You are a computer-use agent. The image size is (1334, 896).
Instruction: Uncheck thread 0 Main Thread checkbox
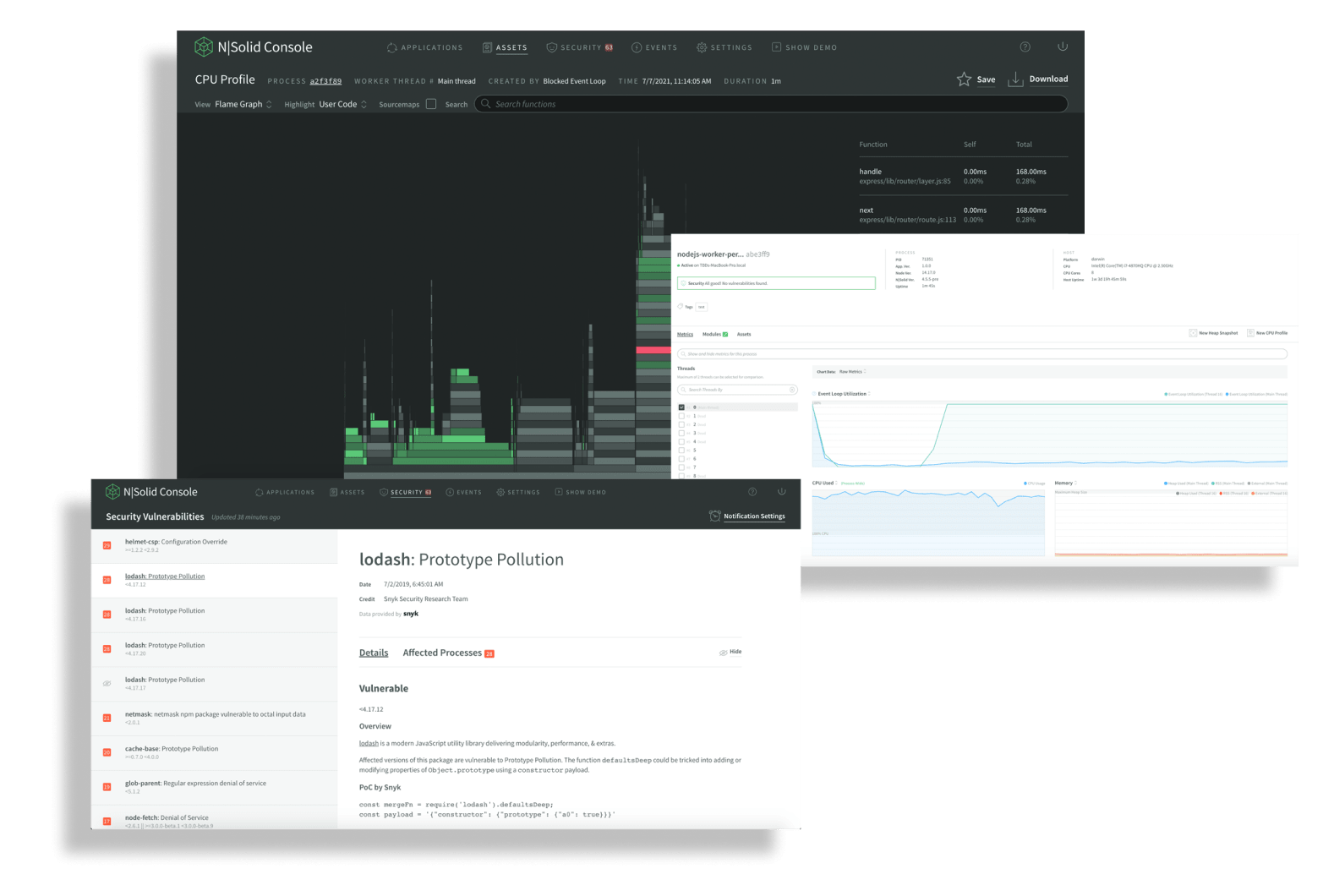[x=681, y=407]
